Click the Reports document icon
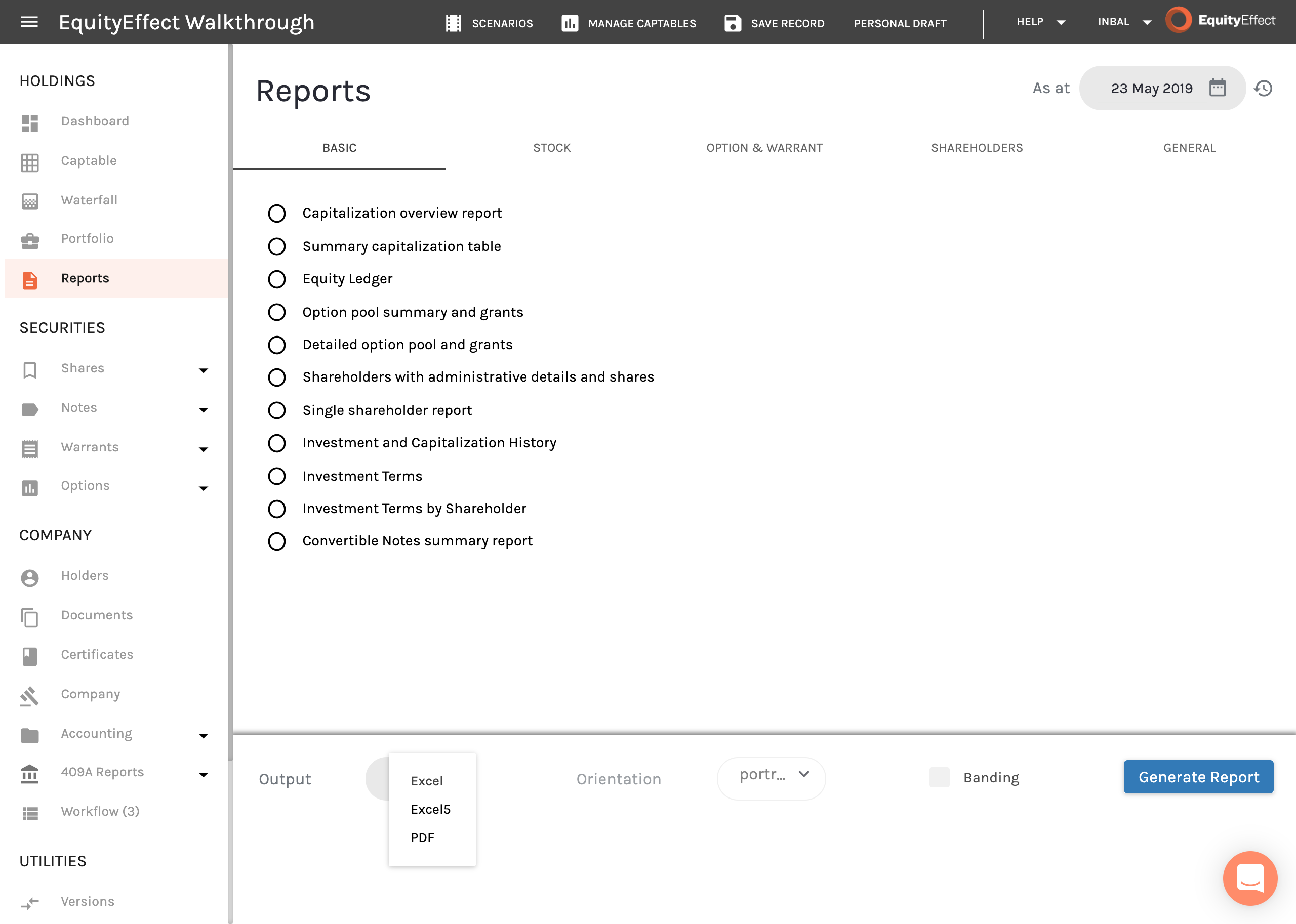Viewport: 1296px width, 924px height. [29, 280]
